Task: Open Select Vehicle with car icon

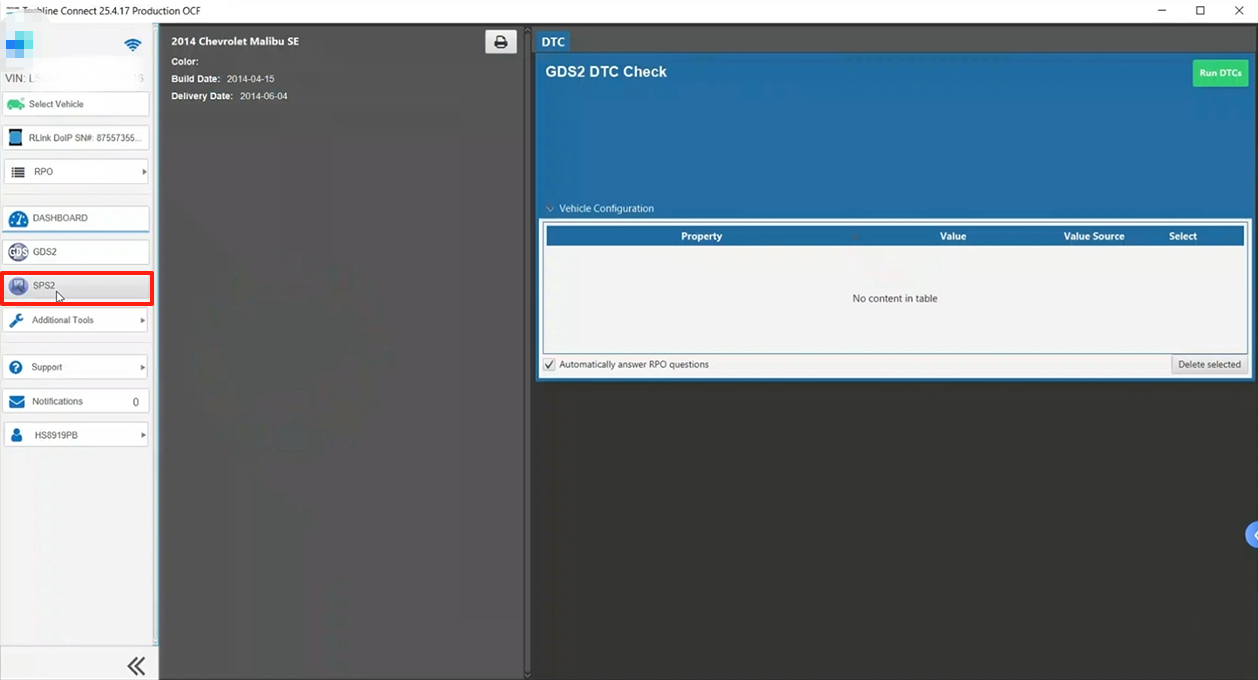Action: (76, 104)
